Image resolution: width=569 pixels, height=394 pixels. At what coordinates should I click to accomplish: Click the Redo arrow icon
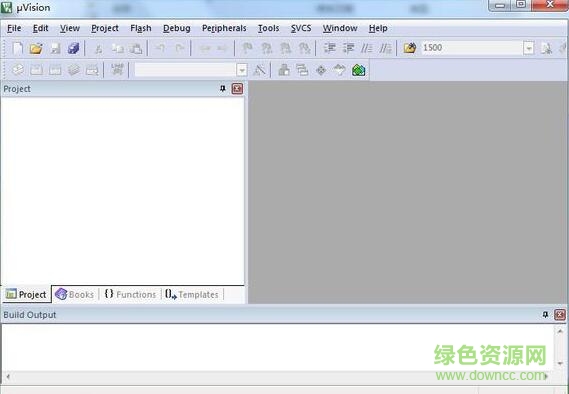tap(179, 48)
